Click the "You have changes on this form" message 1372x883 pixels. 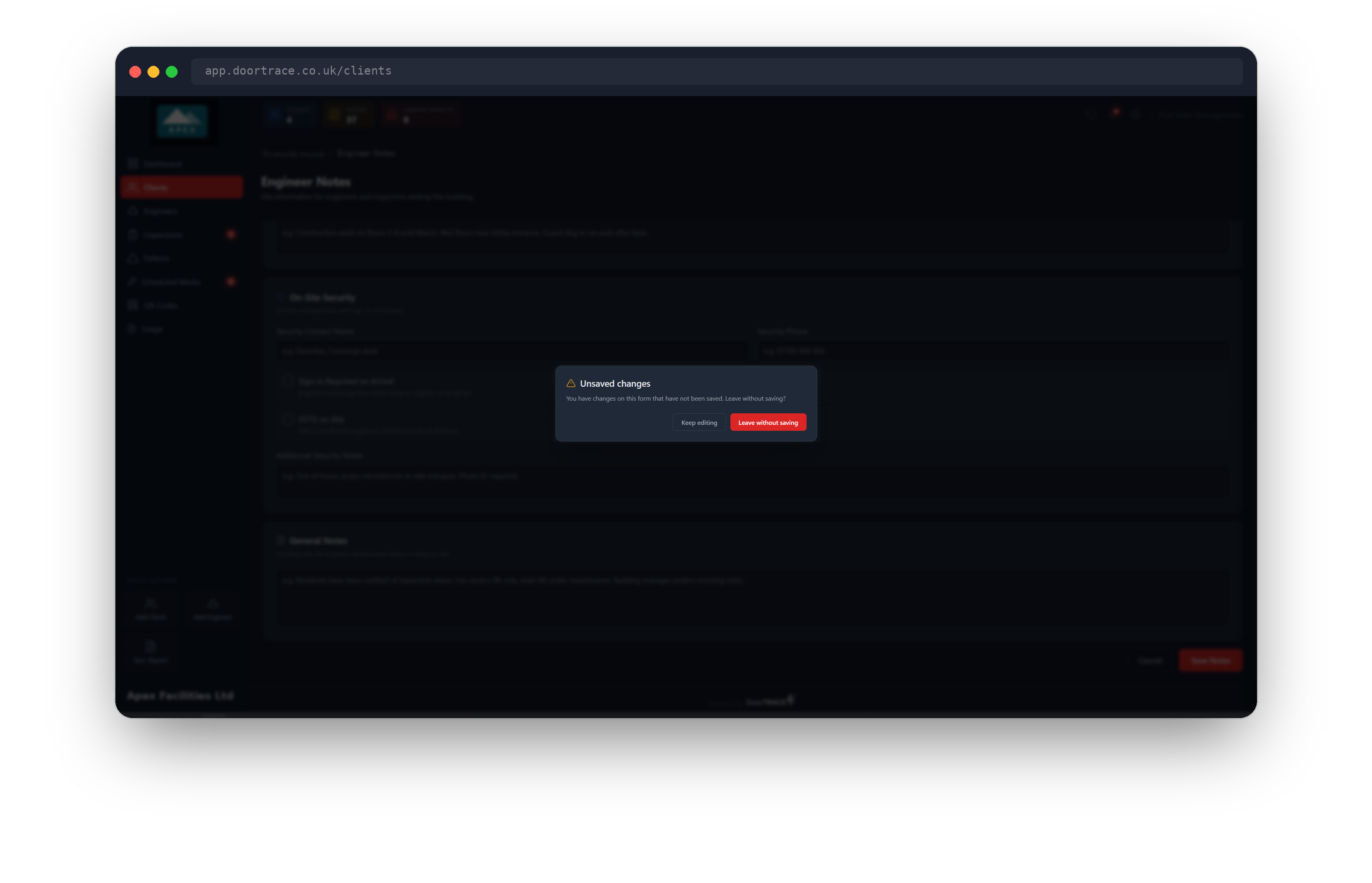tap(676, 399)
